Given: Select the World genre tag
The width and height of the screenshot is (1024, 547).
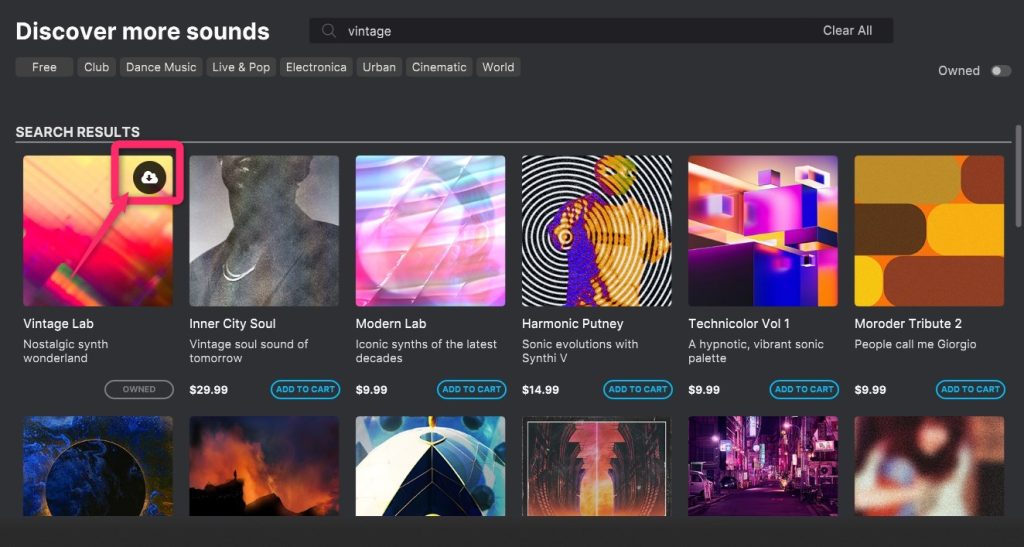Looking at the screenshot, I should (x=498, y=67).
